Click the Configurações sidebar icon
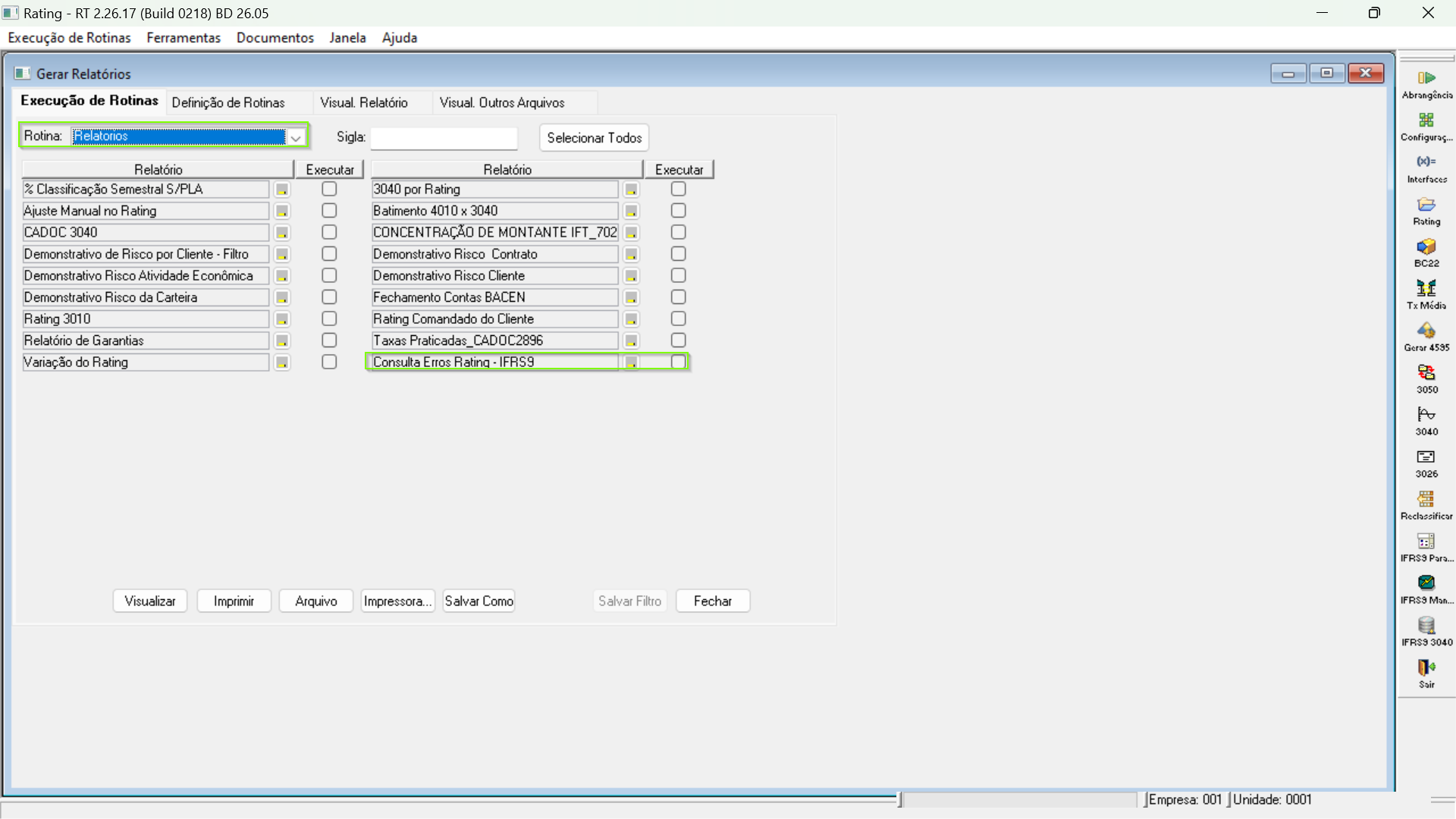 pos(1426,121)
